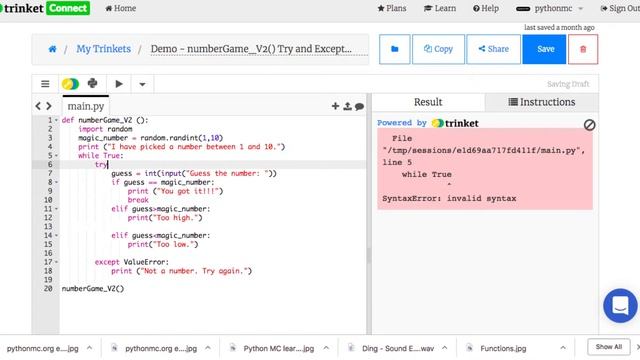Viewport: 640px width, 360px height.
Task: Collapse the fold arrow on line 1
Action: pyautogui.click(x=56, y=120)
